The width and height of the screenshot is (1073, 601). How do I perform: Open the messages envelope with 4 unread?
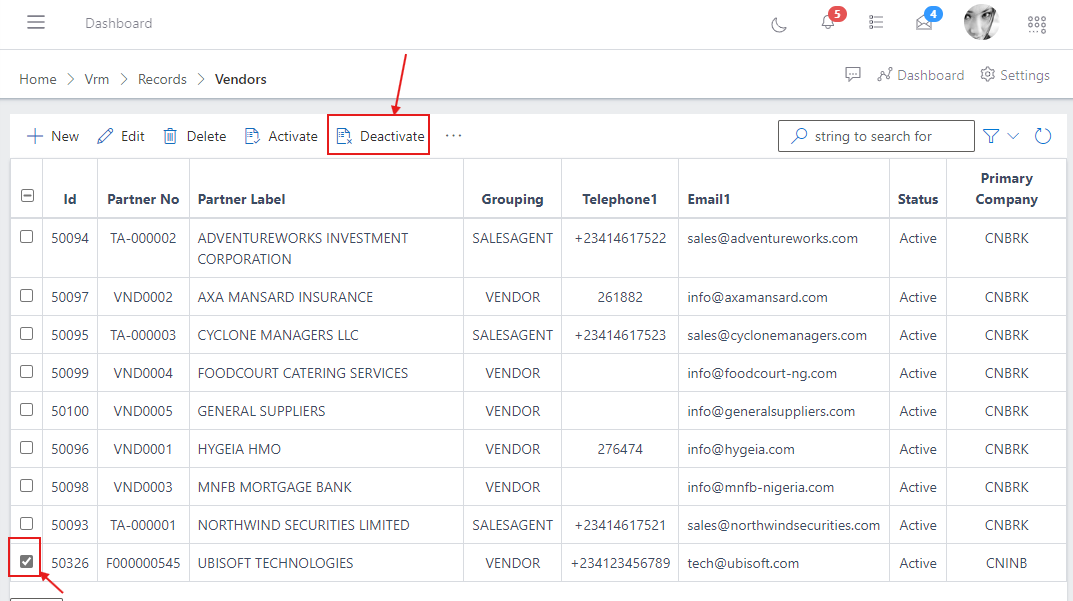(x=925, y=23)
